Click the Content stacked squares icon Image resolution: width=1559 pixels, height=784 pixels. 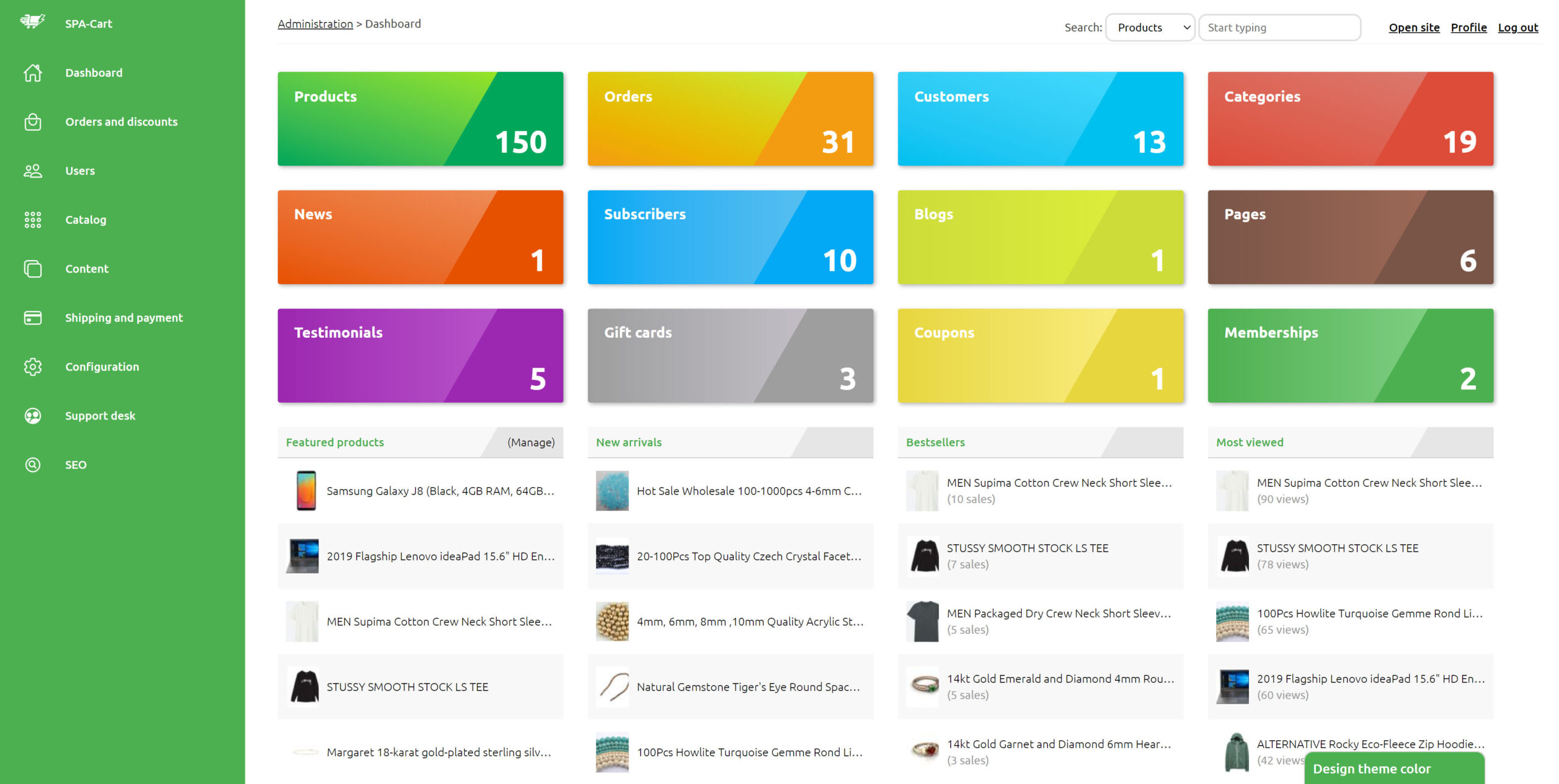pos(32,268)
